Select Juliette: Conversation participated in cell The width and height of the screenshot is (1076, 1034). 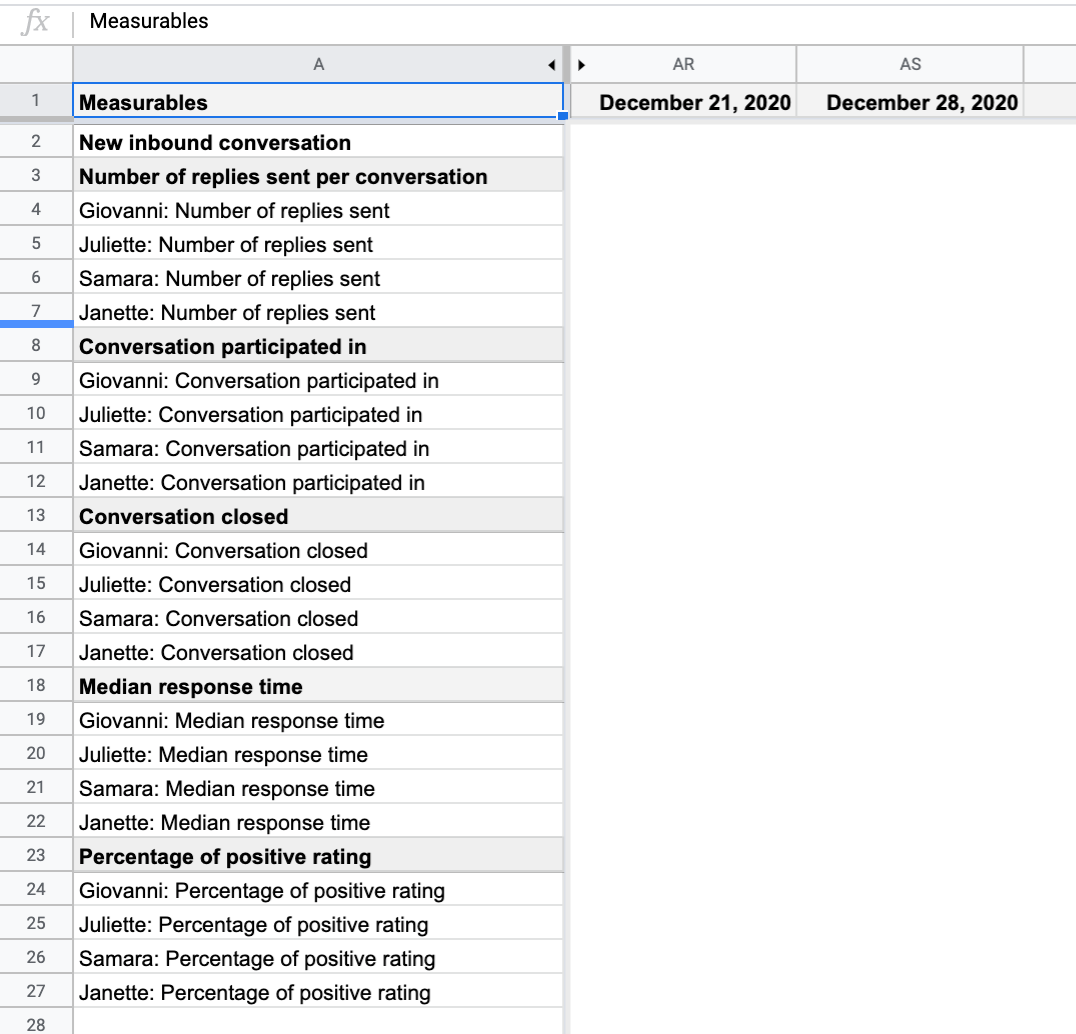tap(318, 413)
